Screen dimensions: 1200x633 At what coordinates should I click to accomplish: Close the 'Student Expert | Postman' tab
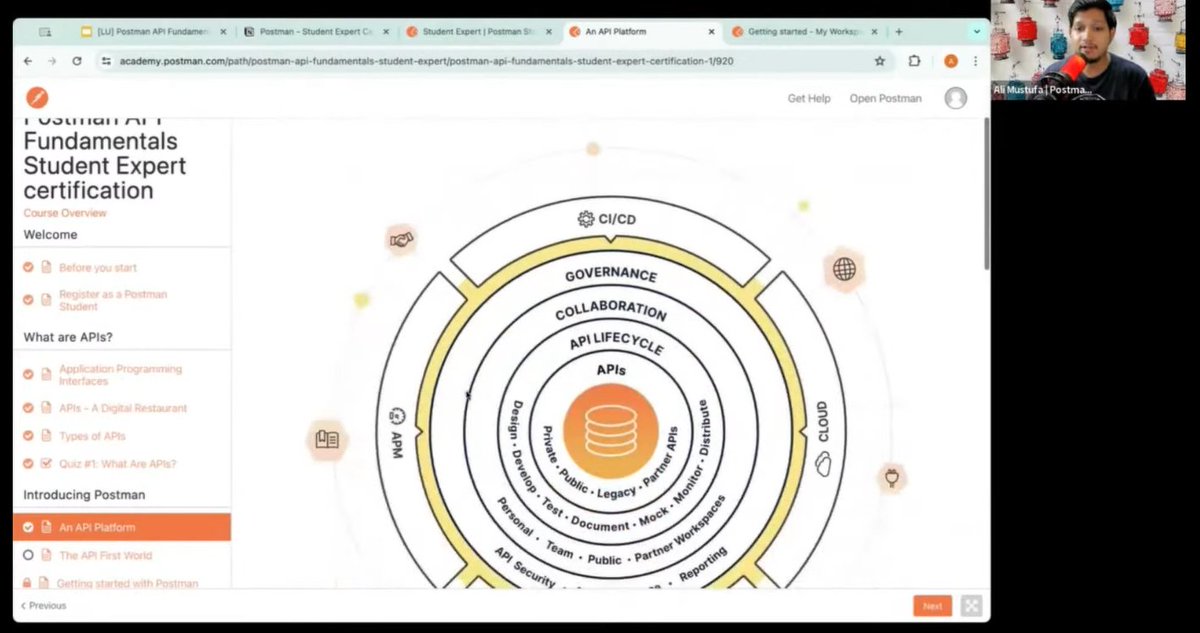[548, 32]
